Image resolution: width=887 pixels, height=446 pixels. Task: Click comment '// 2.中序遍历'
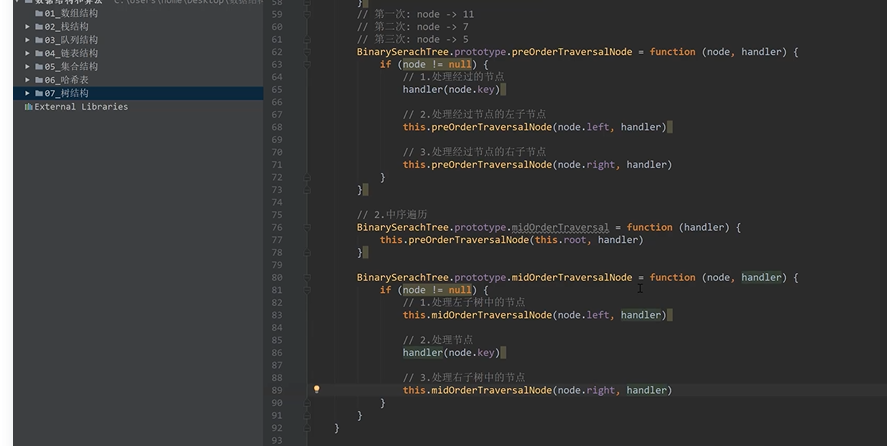(391, 215)
